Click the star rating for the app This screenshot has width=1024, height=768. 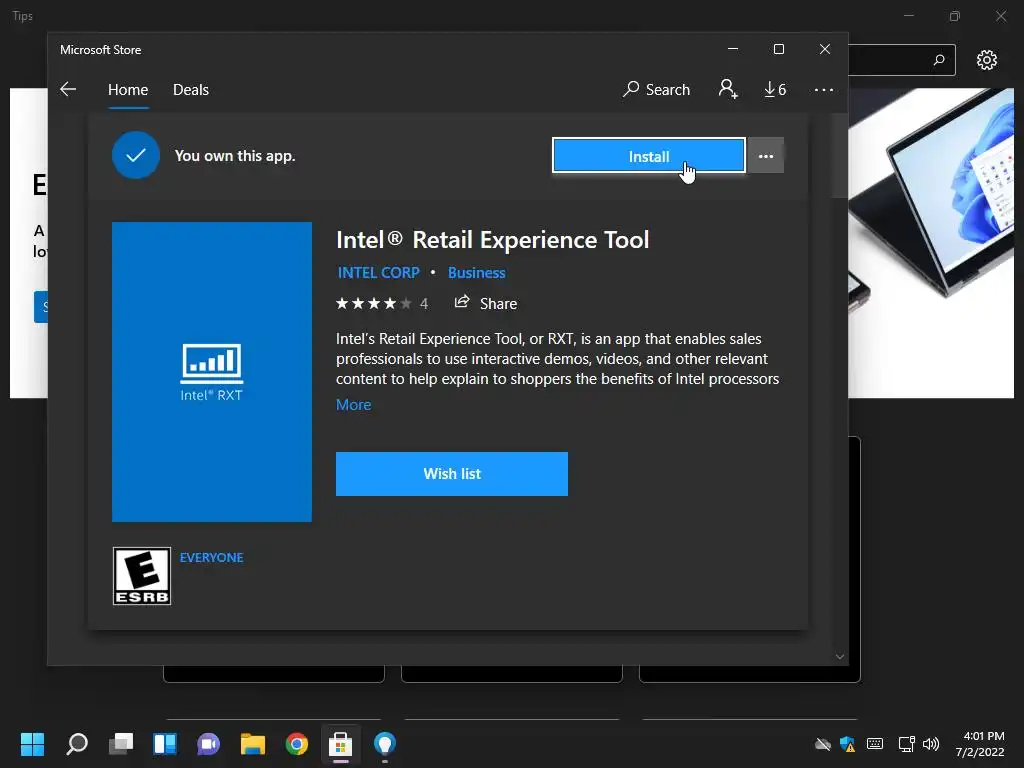[x=374, y=304]
